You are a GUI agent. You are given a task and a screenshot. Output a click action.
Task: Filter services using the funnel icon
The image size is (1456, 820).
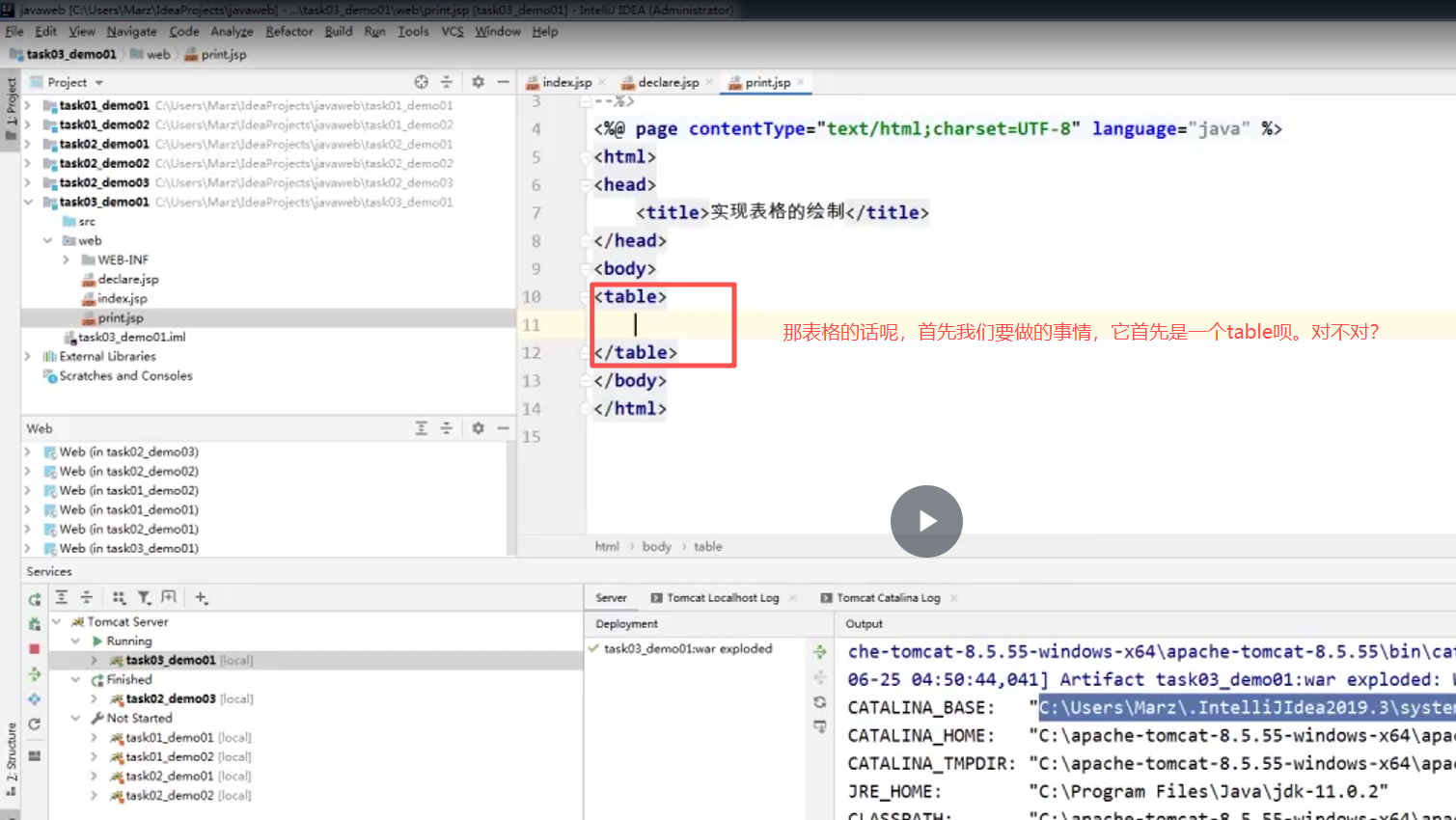[146, 597]
